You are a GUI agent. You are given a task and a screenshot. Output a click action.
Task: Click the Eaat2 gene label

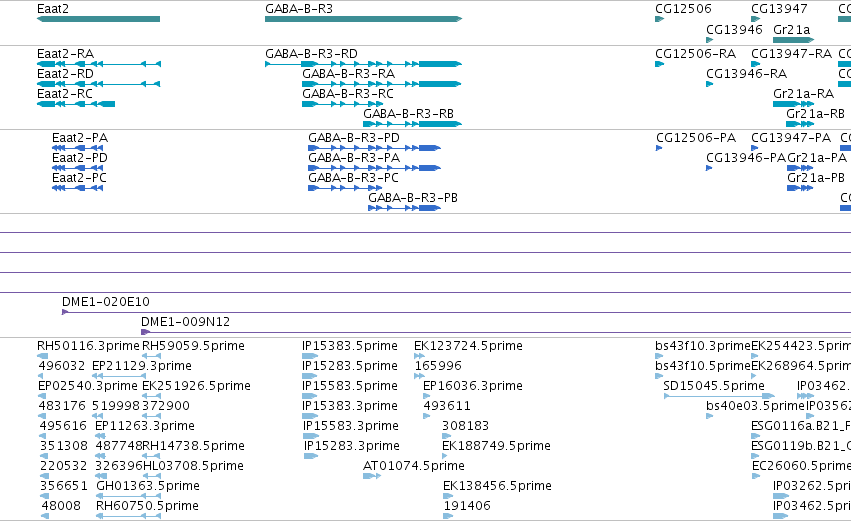(53, 9)
